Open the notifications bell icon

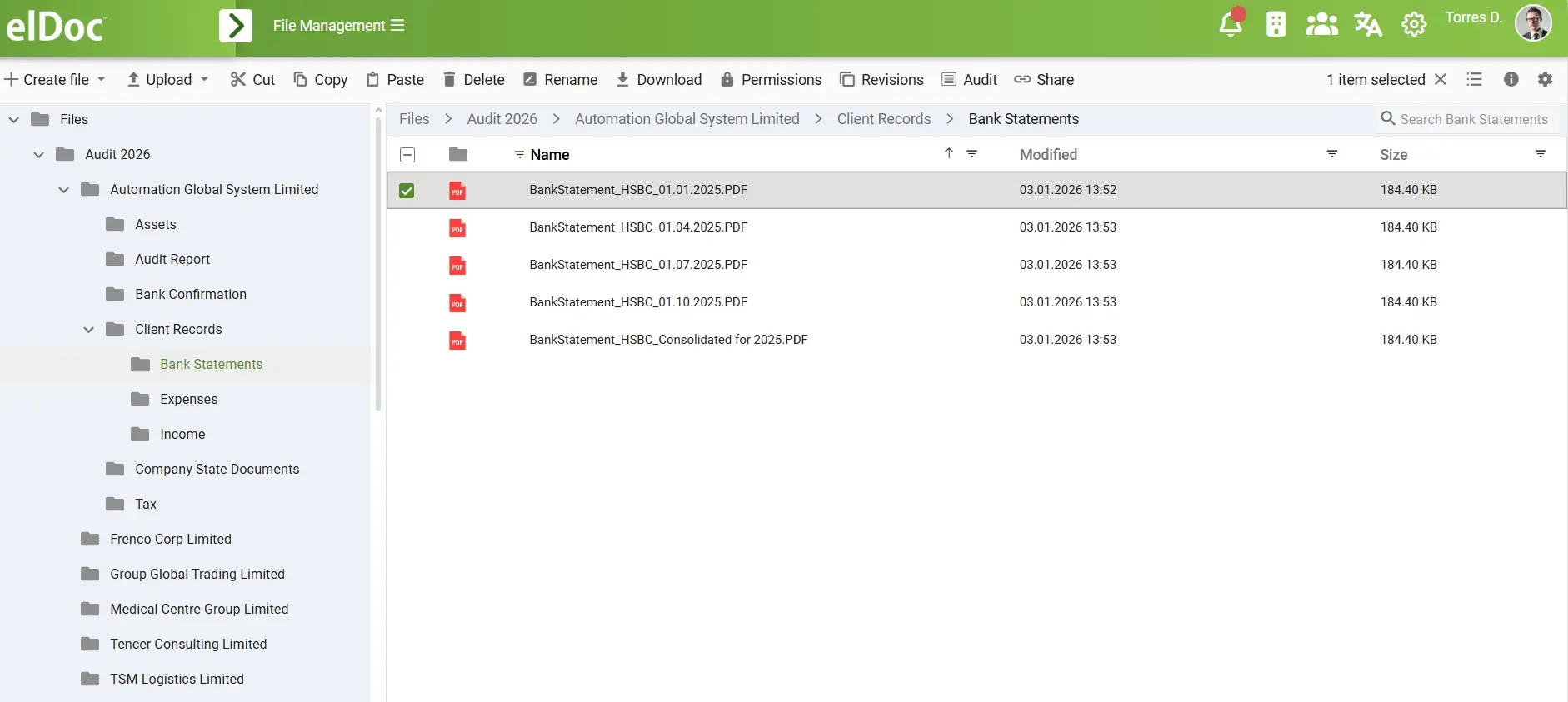pos(1230,25)
